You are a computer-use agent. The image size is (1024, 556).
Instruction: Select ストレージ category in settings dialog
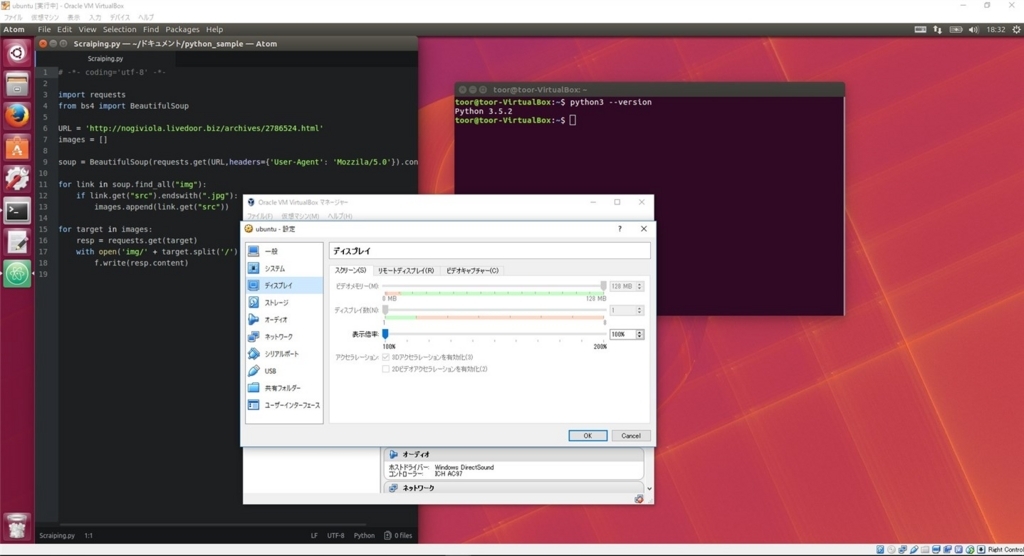tap(284, 303)
